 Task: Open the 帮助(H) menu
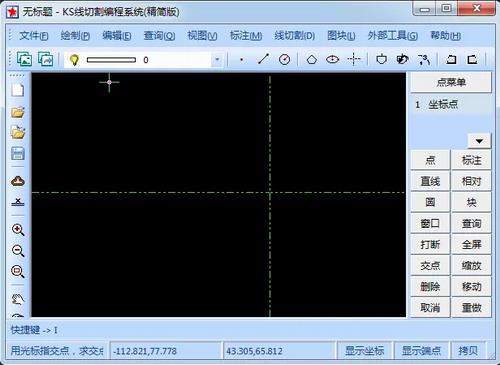pos(445,35)
